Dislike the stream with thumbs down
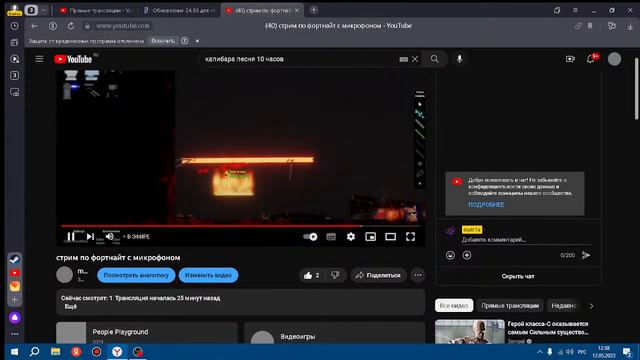 click(x=335, y=276)
